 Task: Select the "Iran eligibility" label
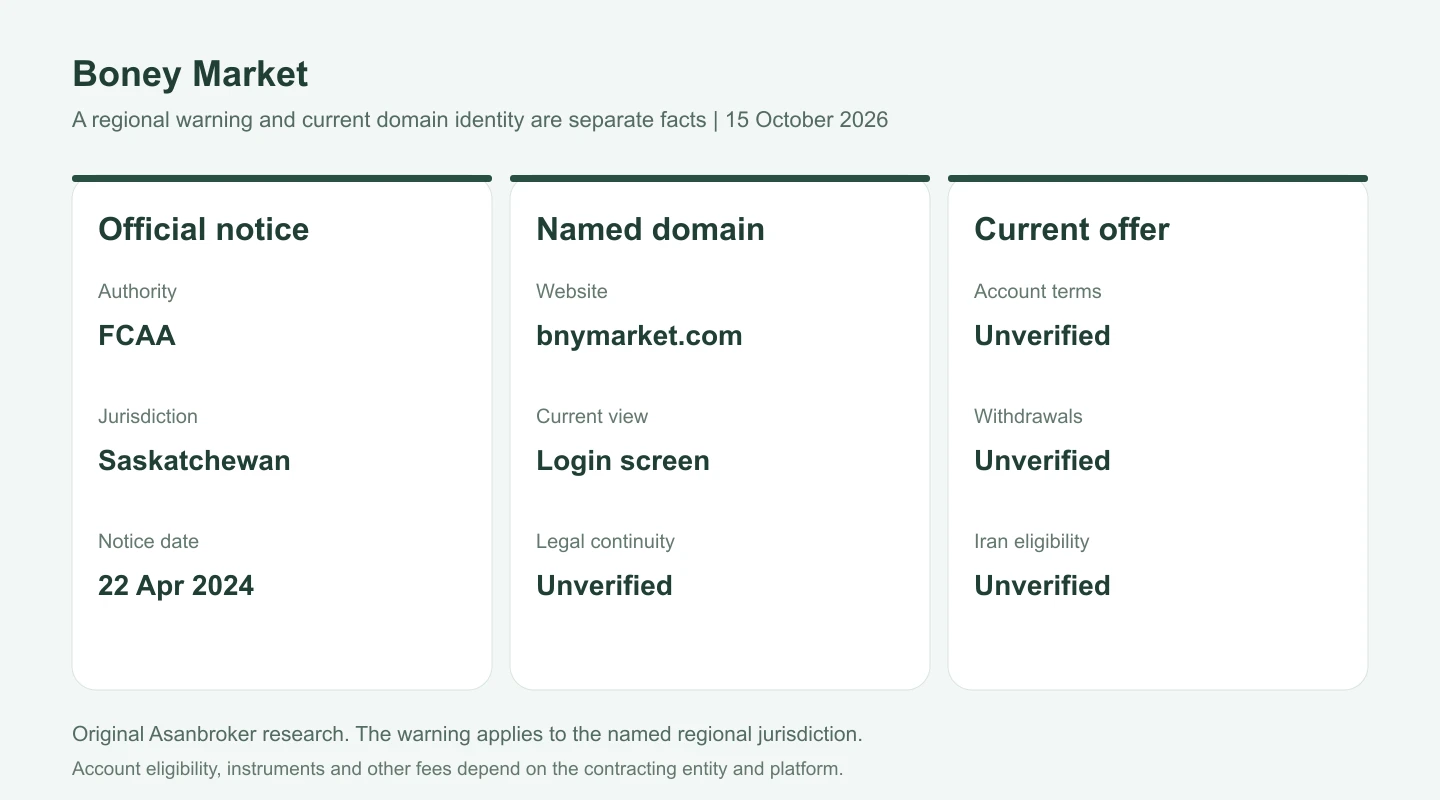[x=1032, y=541]
